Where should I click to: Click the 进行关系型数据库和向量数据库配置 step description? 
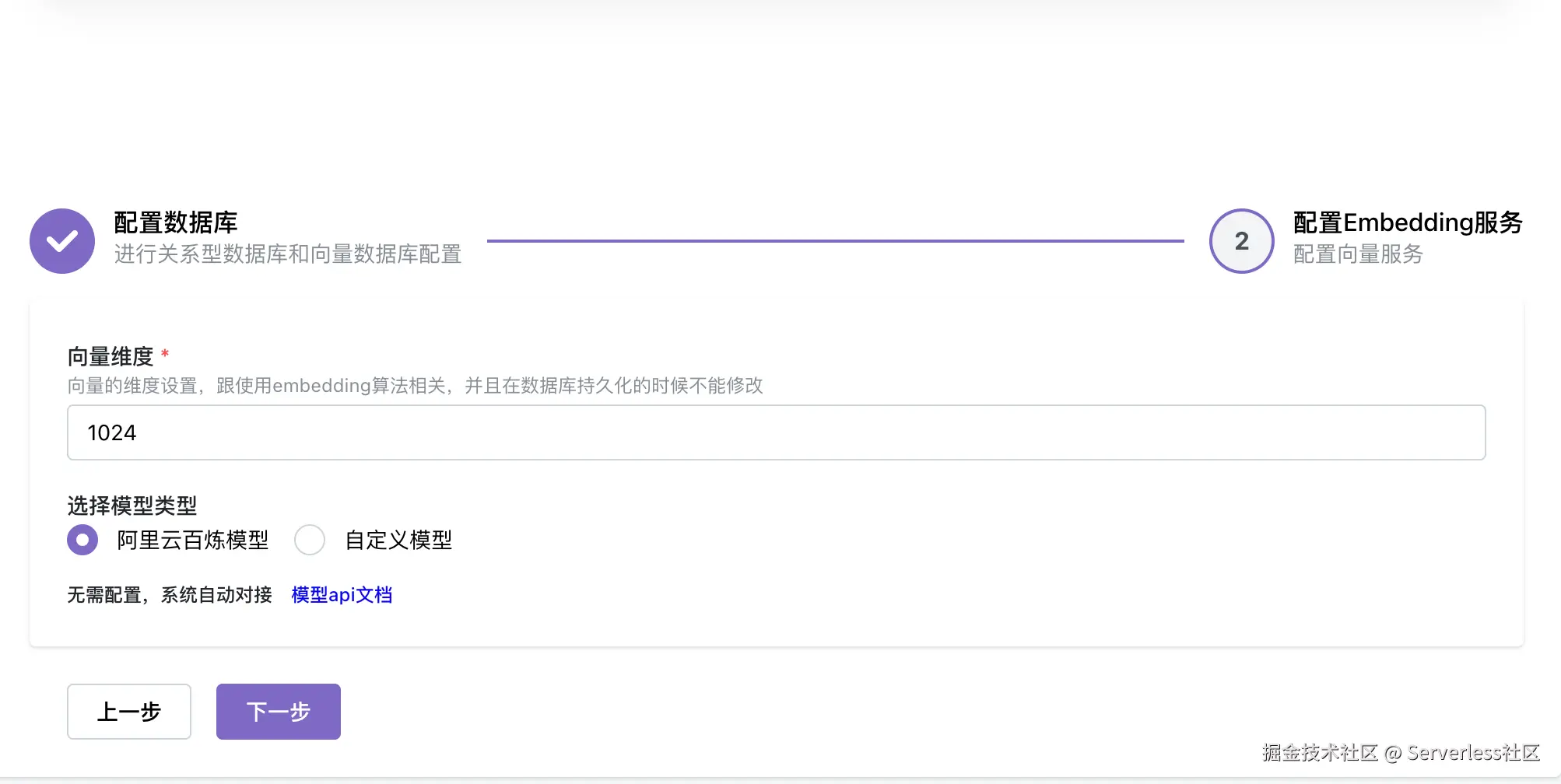click(x=288, y=254)
